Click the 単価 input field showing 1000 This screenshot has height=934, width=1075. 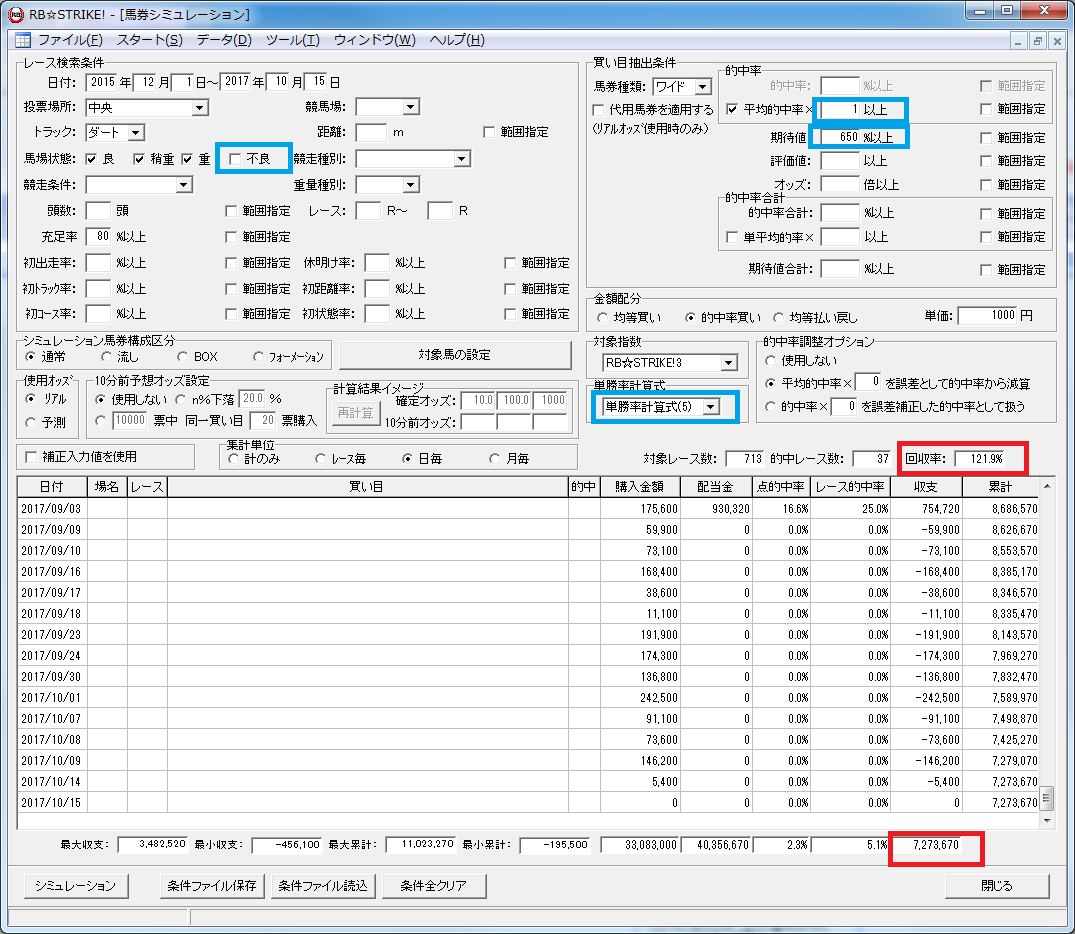click(987, 315)
